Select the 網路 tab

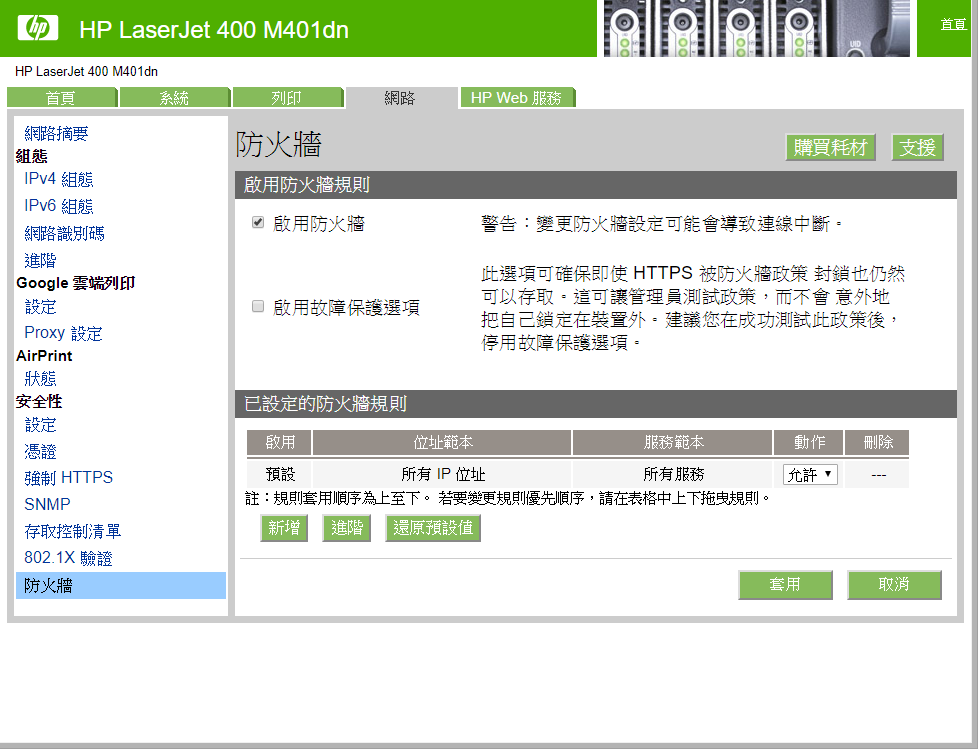pos(400,98)
